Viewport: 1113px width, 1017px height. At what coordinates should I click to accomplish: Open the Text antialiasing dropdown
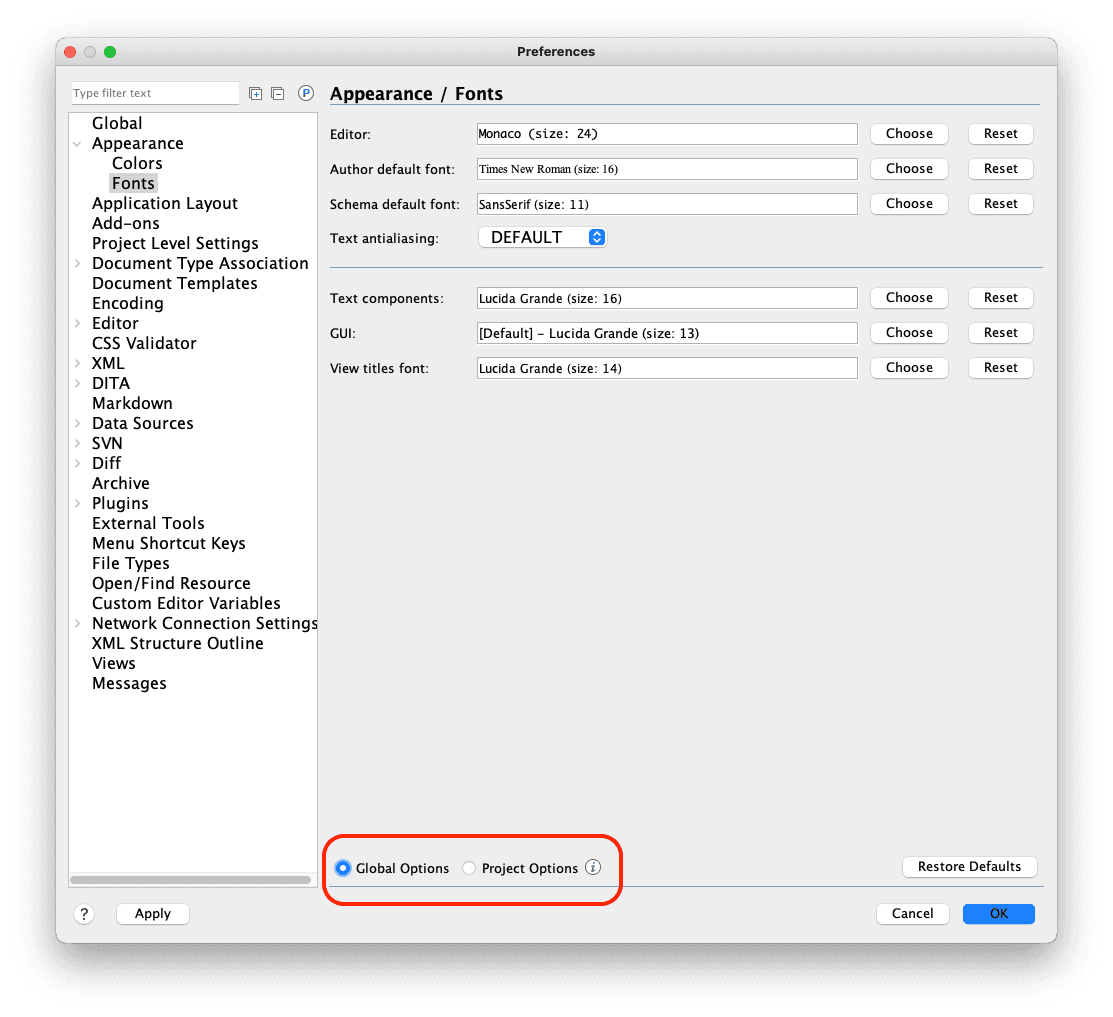pyautogui.click(x=542, y=237)
